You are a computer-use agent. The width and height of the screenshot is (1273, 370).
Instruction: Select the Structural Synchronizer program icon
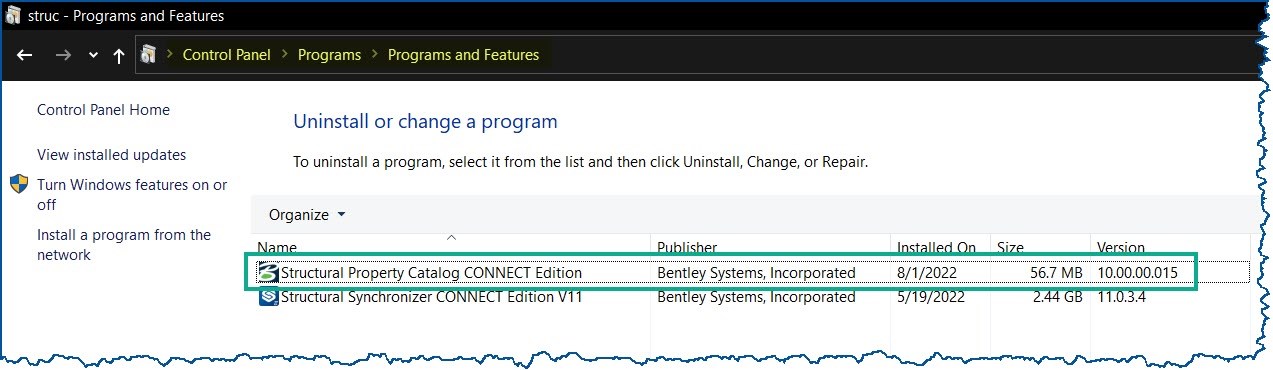[x=268, y=297]
